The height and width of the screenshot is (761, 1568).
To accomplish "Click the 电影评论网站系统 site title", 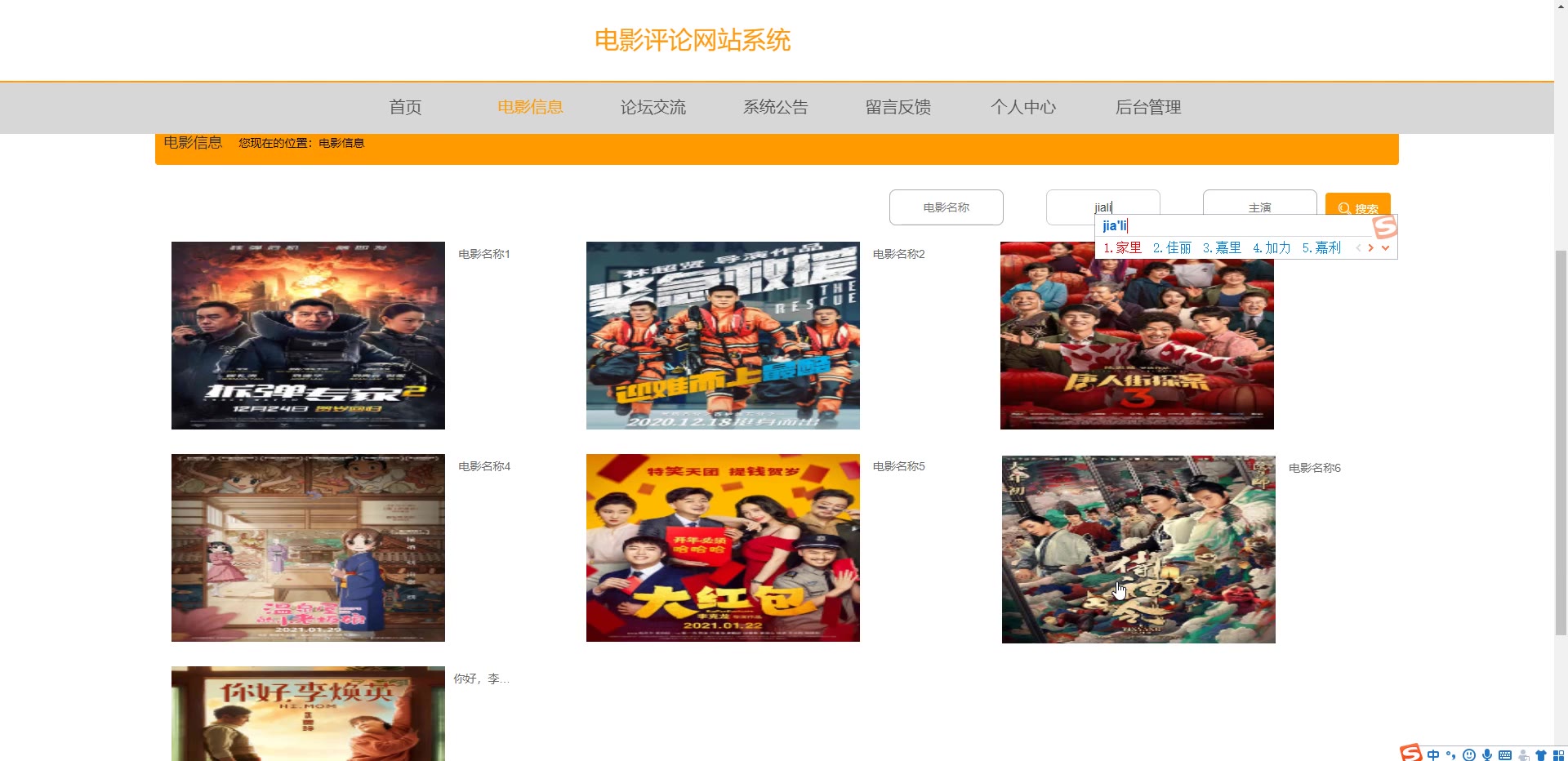I will (x=692, y=40).
